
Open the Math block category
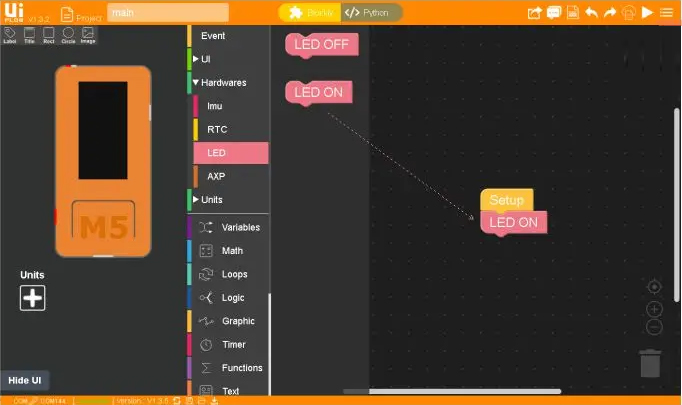point(228,251)
